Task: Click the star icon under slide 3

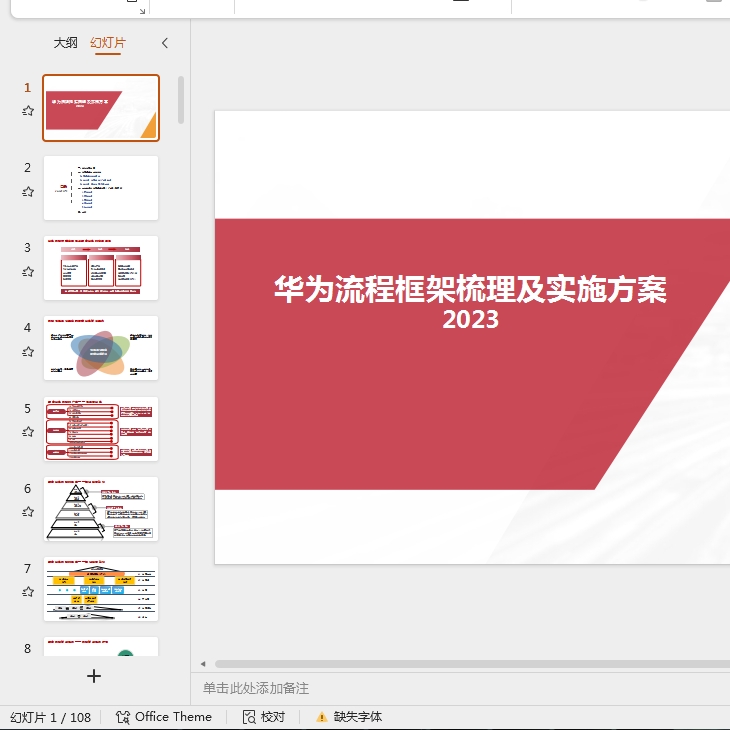Action: tap(28, 272)
